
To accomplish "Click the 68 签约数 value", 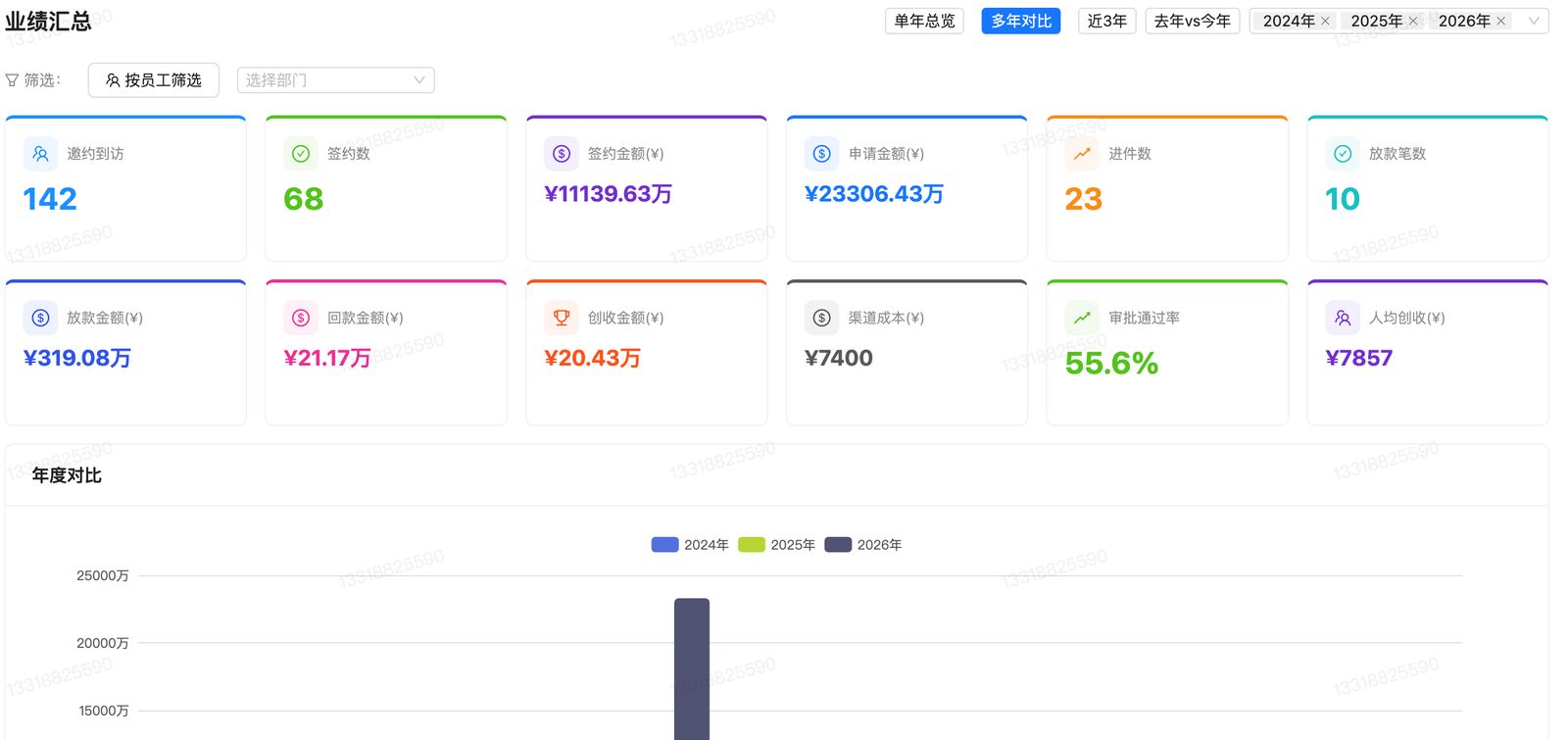I will 304,199.
